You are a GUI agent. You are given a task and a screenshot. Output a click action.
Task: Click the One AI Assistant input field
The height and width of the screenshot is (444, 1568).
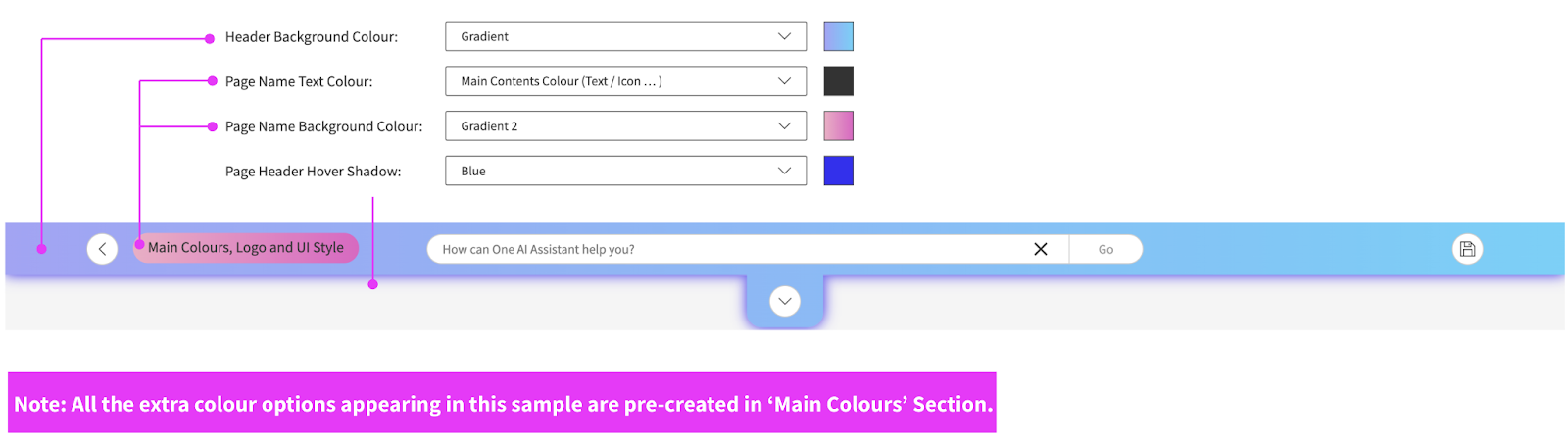tap(725, 249)
